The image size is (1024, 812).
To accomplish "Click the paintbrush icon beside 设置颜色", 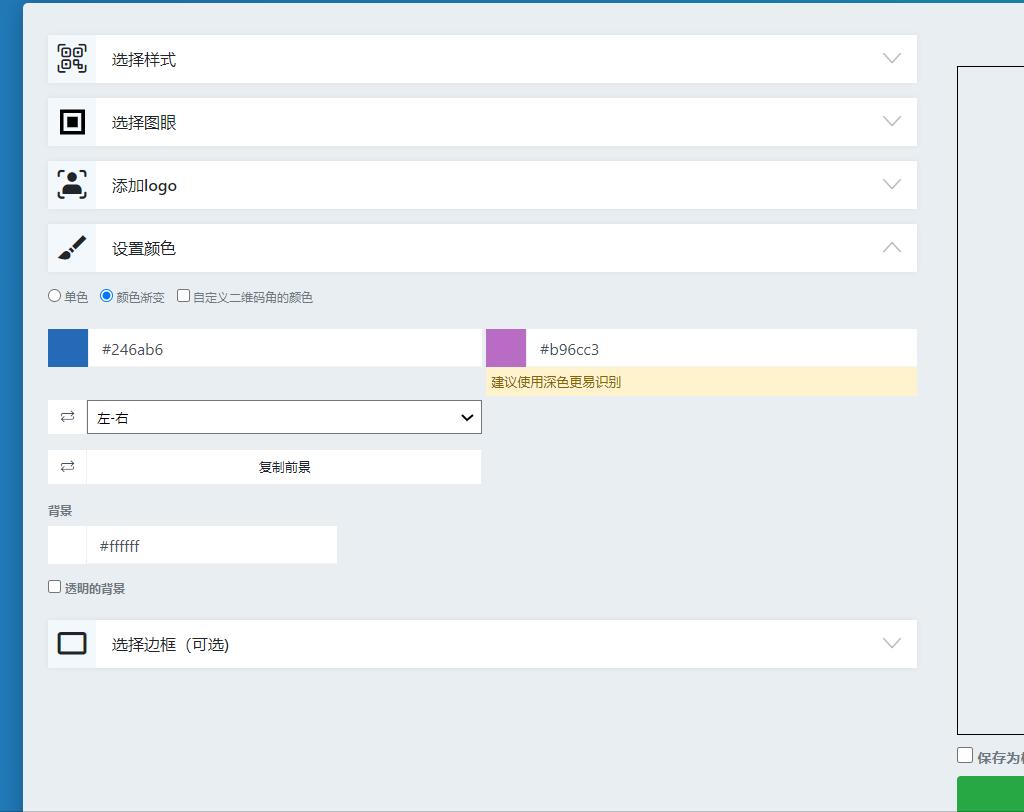I will click(70, 247).
